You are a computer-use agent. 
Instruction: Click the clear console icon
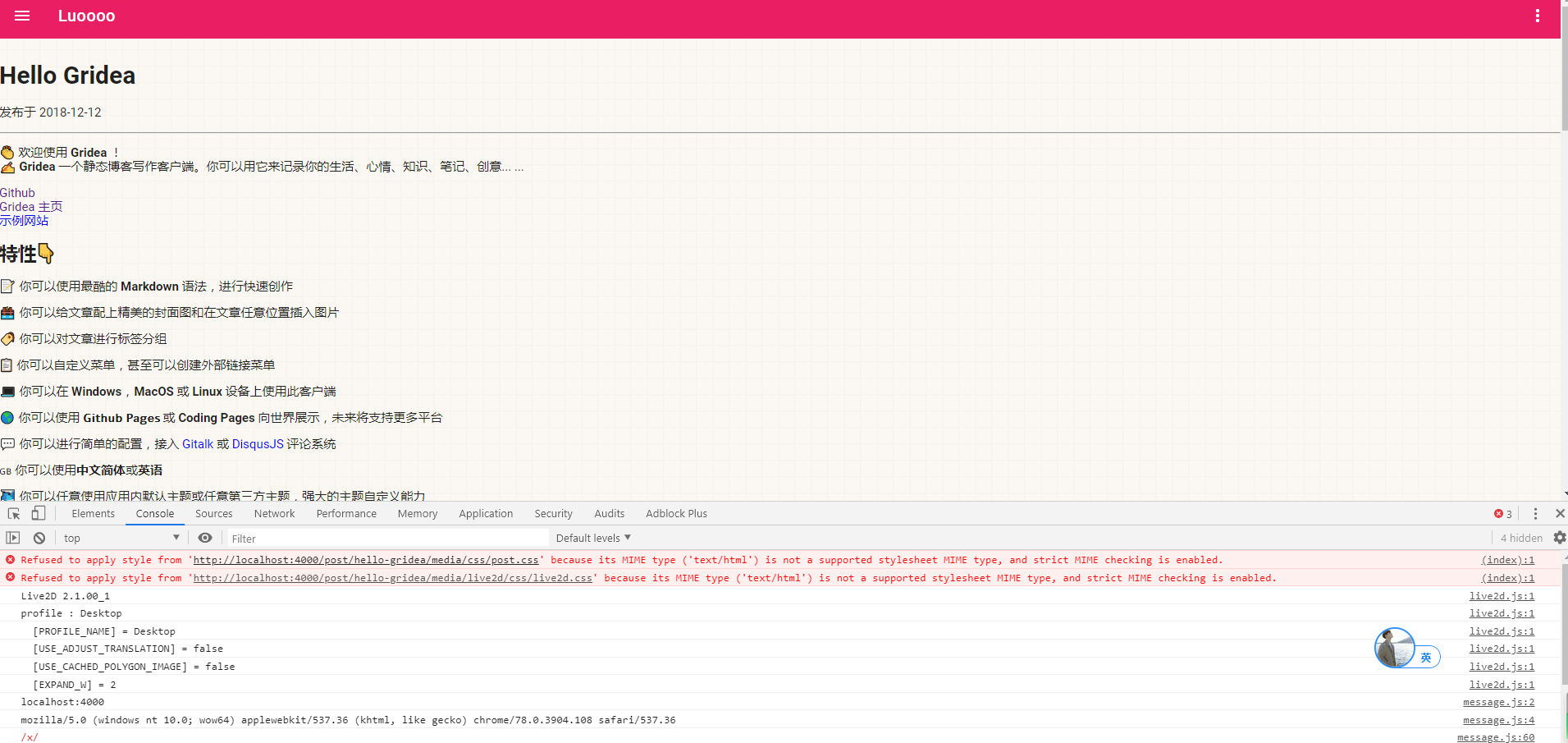(x=39, y=537)
